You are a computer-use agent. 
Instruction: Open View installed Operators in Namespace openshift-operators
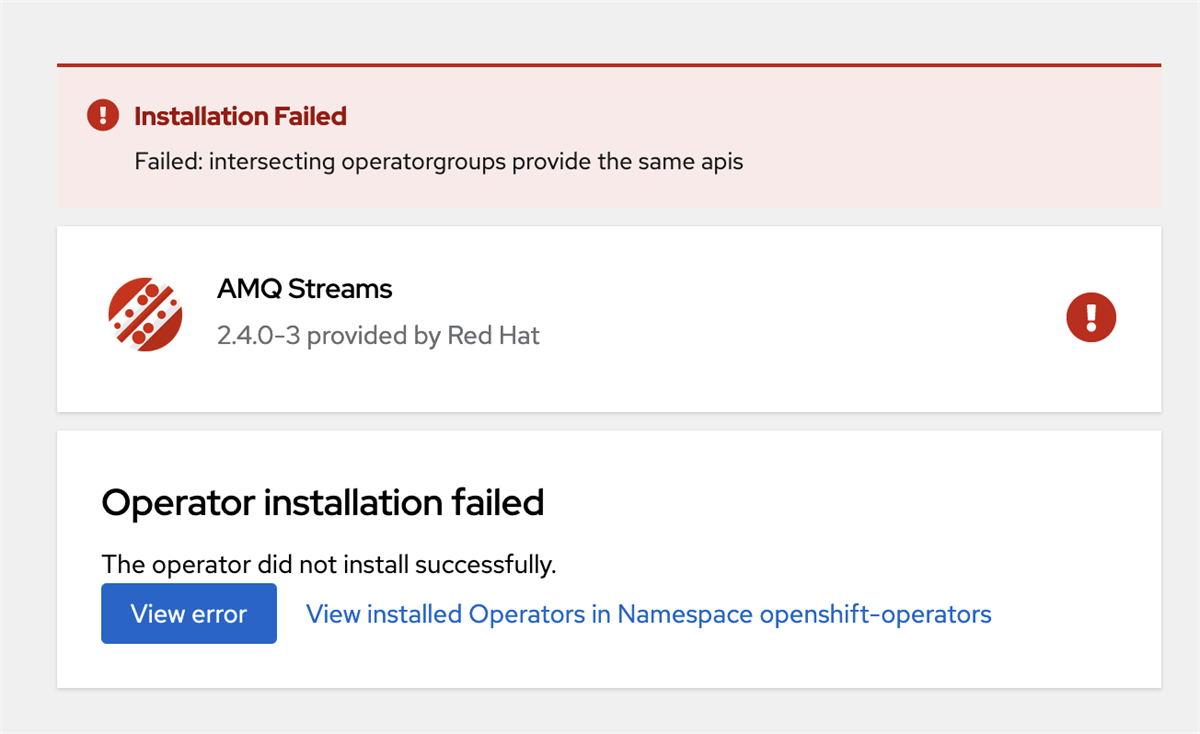tap(648, 614)
